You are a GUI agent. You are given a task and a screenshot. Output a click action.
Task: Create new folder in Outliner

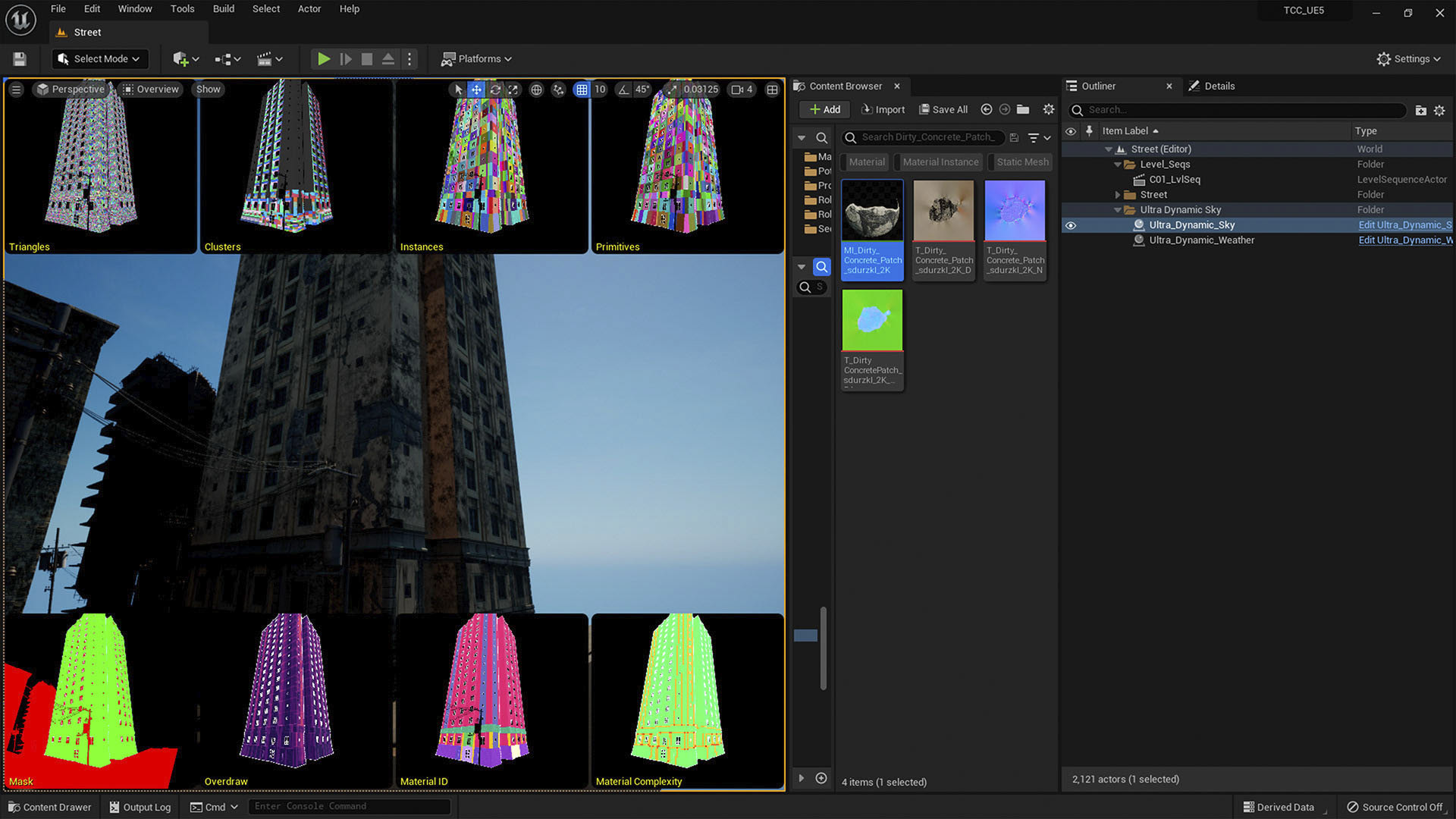point(1420,110)
